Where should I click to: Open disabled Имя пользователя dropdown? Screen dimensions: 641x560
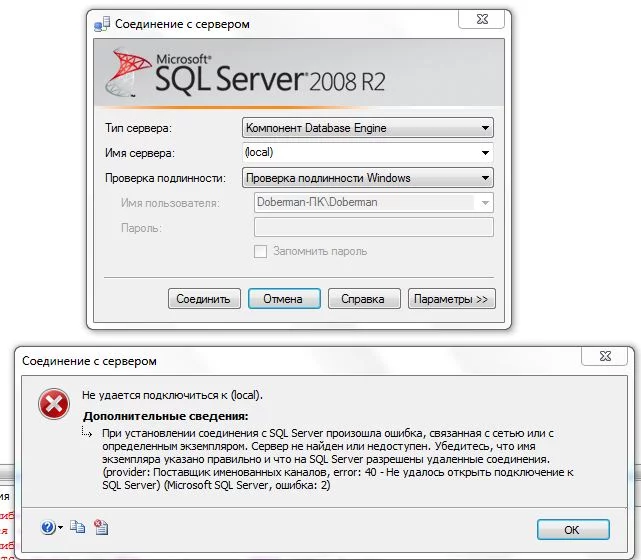485,203
